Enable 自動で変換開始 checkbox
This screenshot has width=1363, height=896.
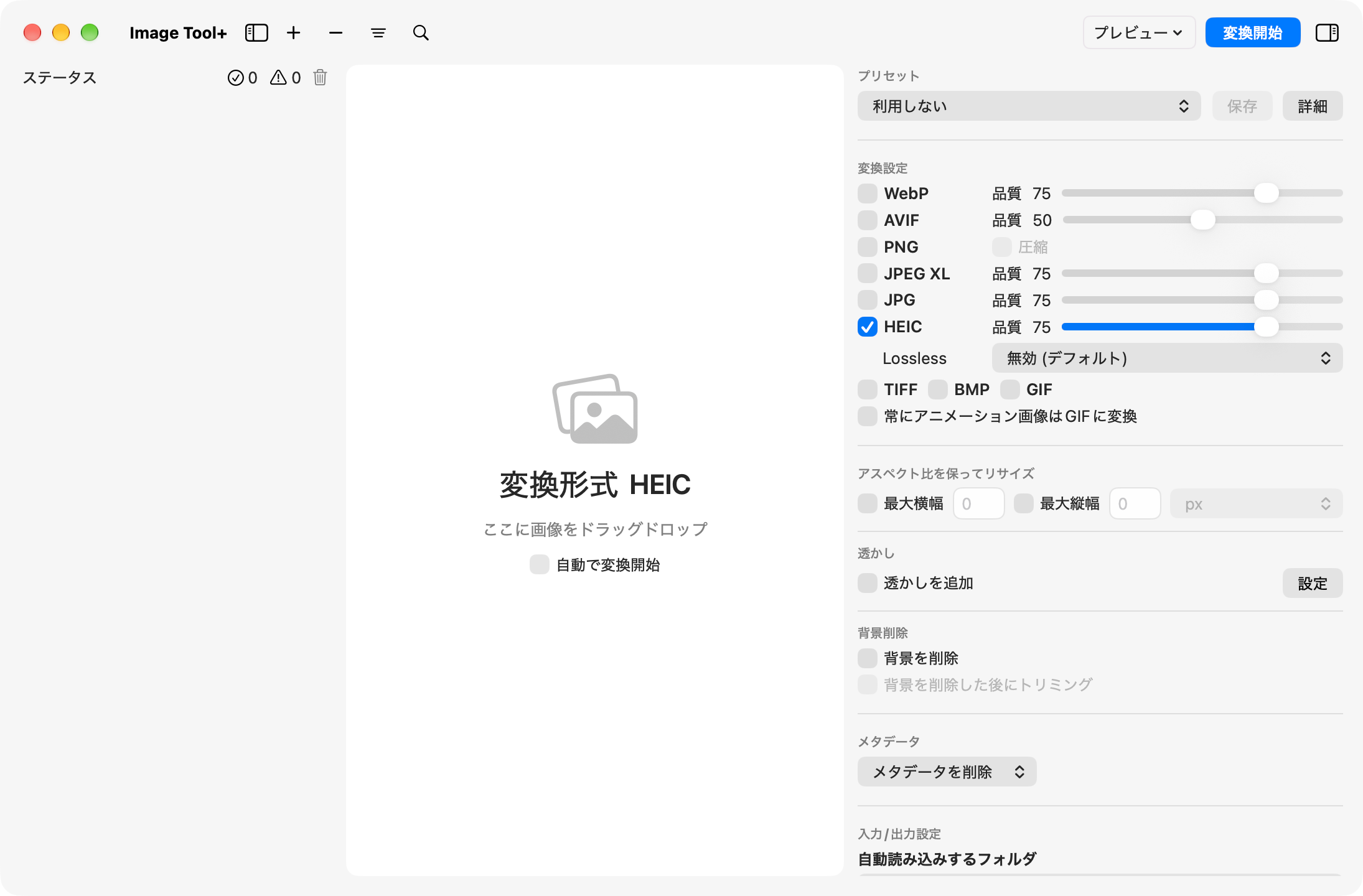pyautogui.click(x=540, y=564)
